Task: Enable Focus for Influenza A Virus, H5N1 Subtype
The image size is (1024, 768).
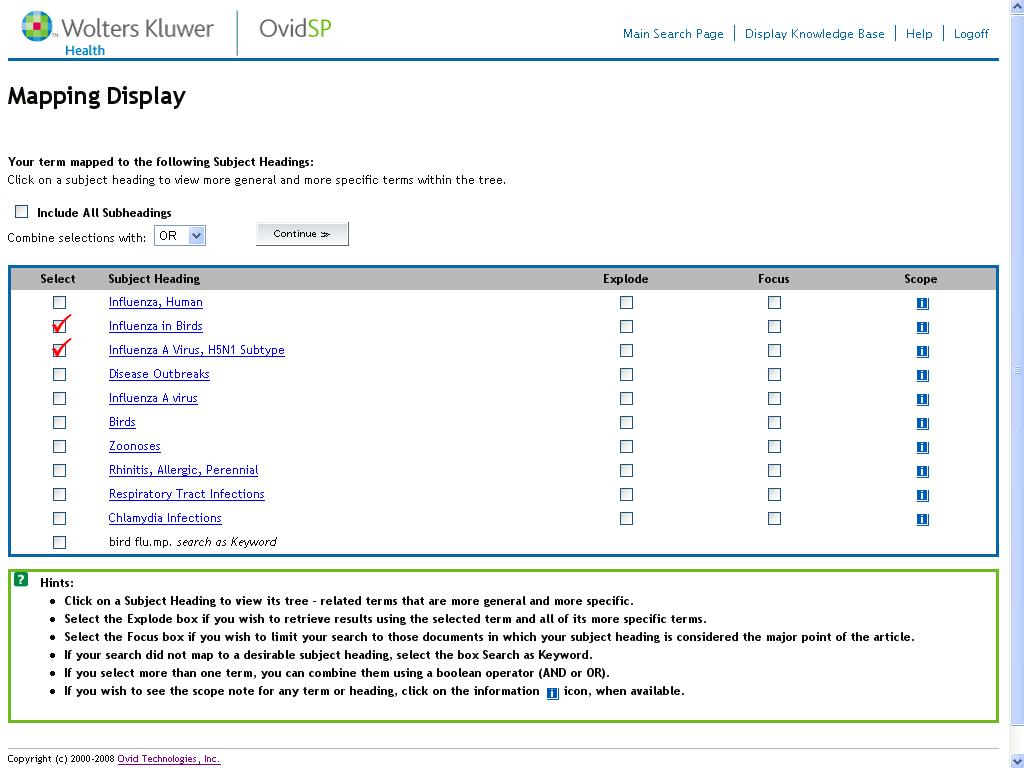Action: click(x=775, y=350)
